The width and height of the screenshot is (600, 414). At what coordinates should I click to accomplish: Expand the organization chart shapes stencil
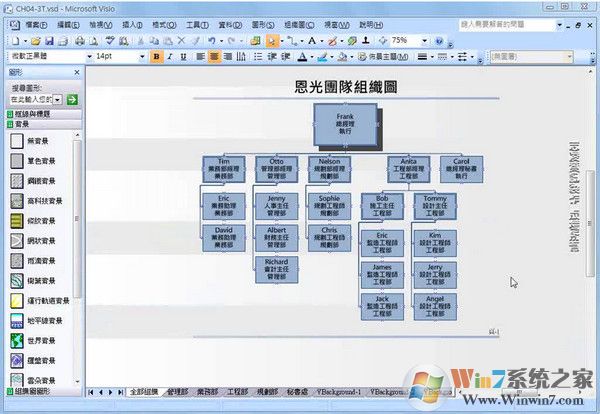44,391
